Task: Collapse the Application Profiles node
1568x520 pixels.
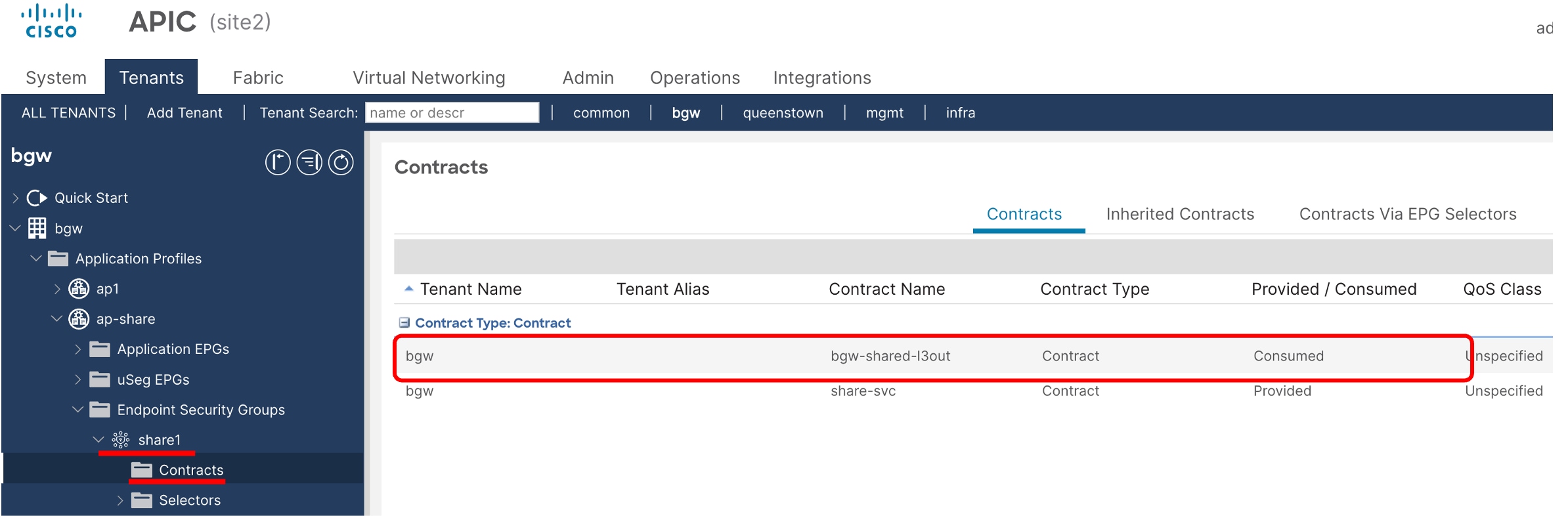Action: [x=36, y=258]
